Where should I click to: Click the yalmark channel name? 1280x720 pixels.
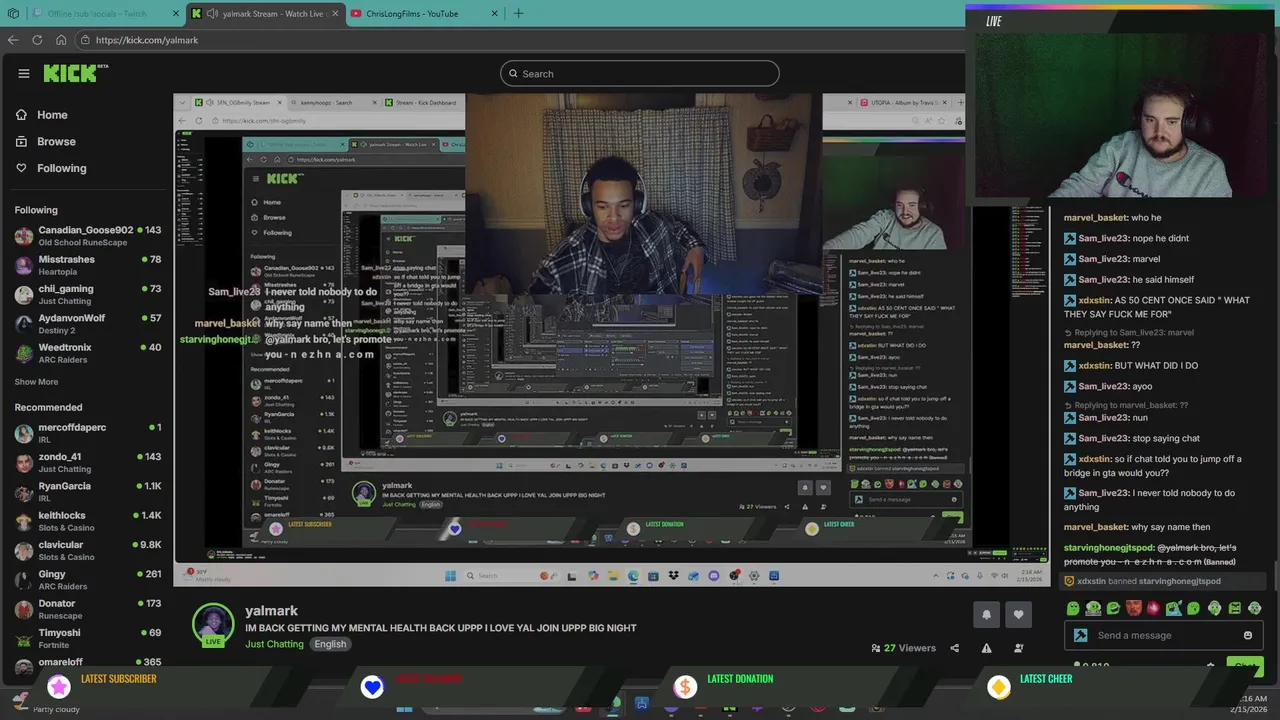[271, 611]
